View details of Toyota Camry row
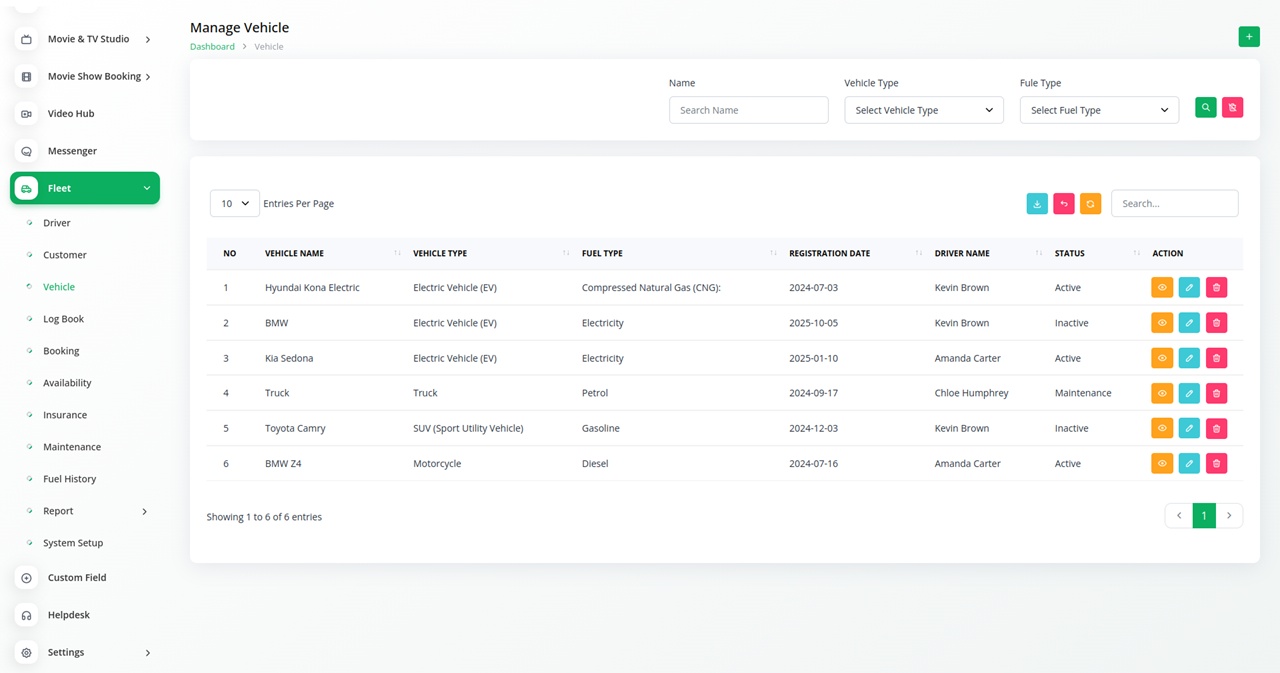This screenshot has height=673, width=1280. pos(1162,429)
